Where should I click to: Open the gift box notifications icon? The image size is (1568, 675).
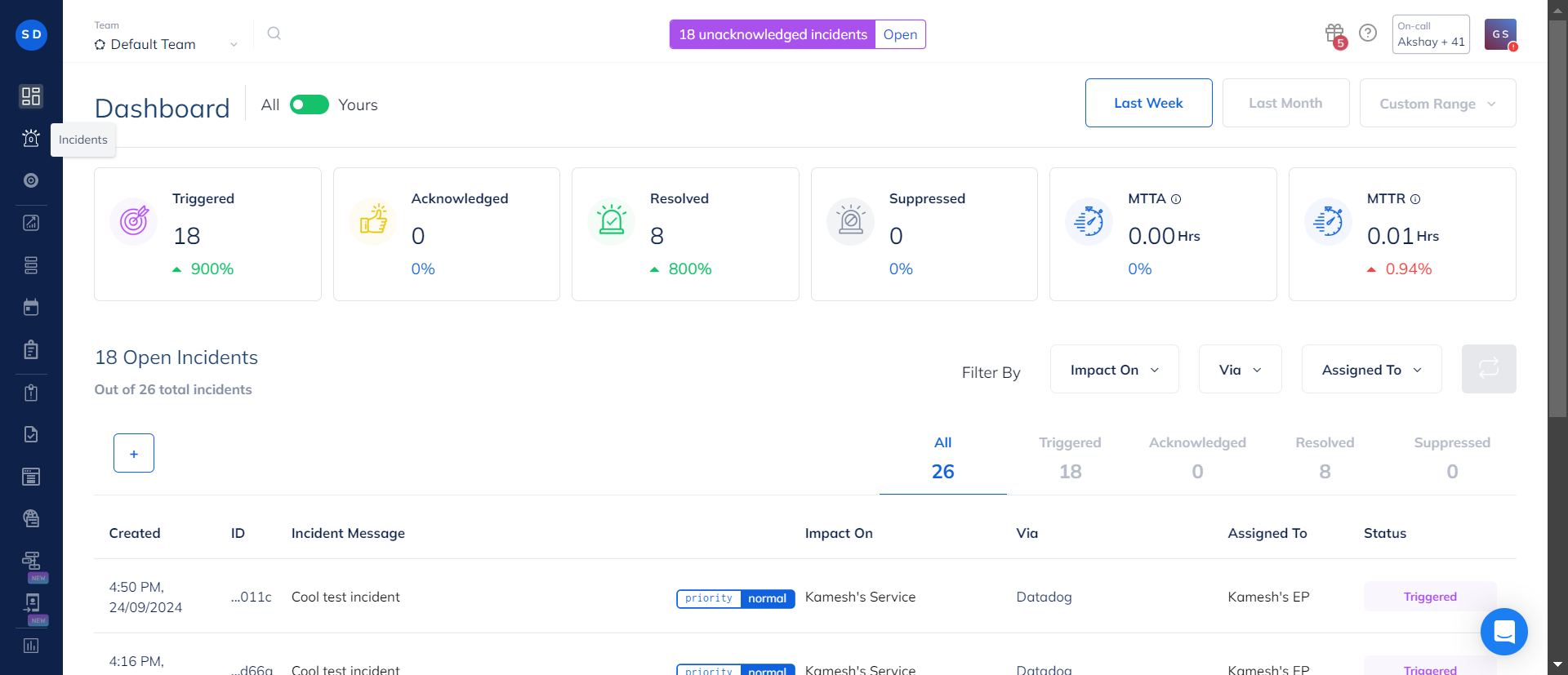[x=1334, y=33]
